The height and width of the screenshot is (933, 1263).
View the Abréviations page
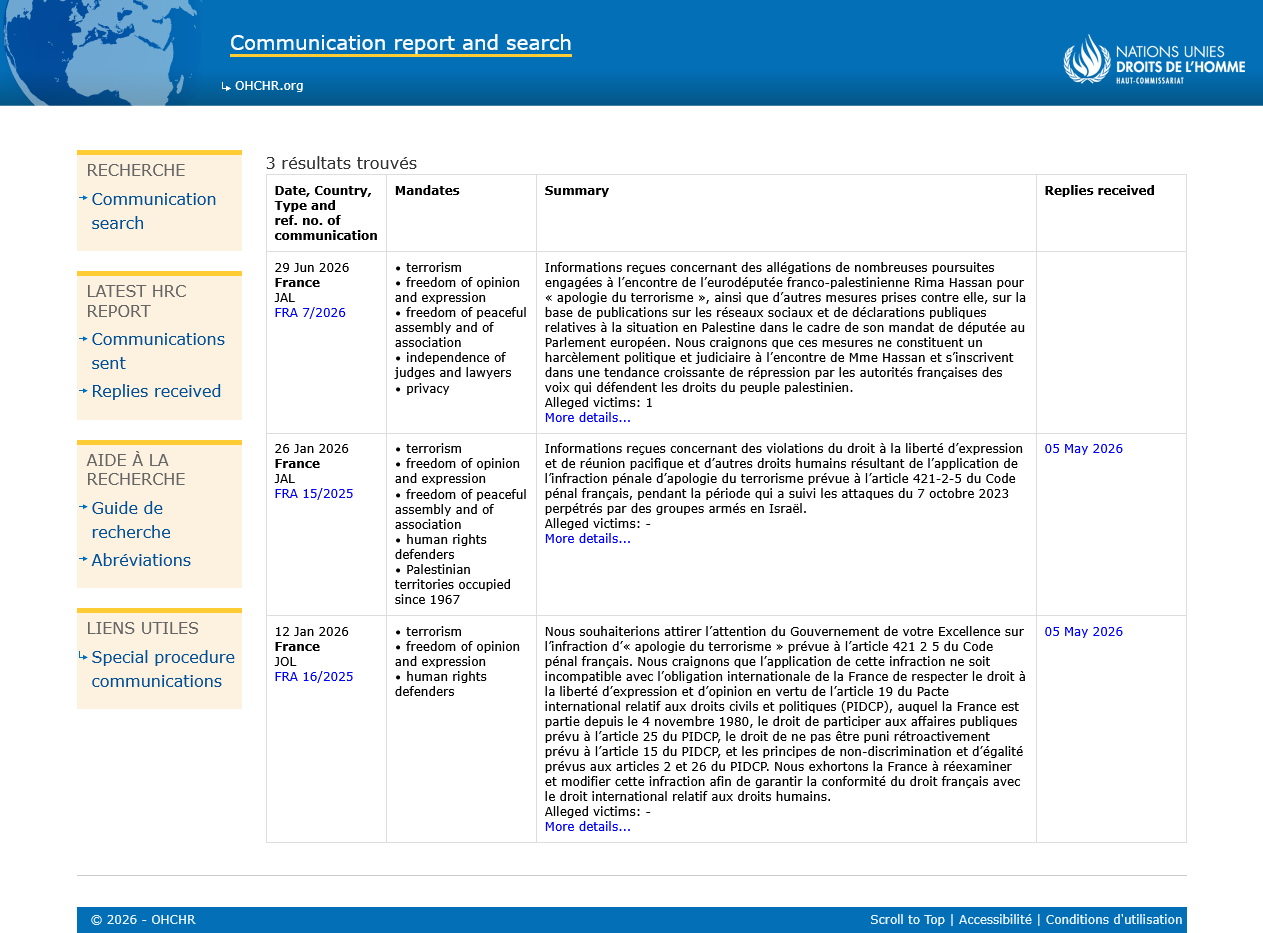pyautogui.click(x=141, y=560)
